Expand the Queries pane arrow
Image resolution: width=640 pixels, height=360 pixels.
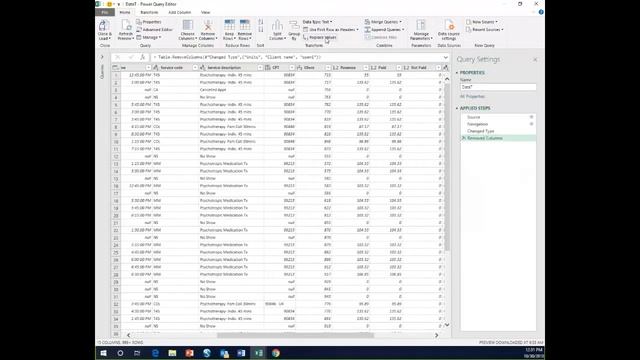click(102, 57)
